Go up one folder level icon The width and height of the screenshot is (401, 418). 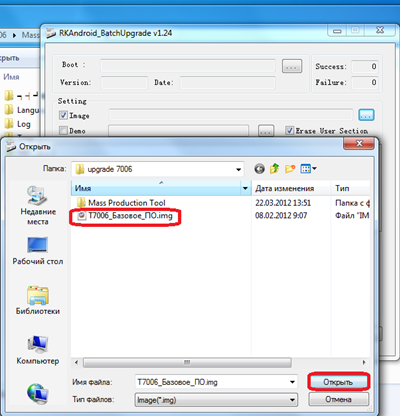tap(274, 169)
